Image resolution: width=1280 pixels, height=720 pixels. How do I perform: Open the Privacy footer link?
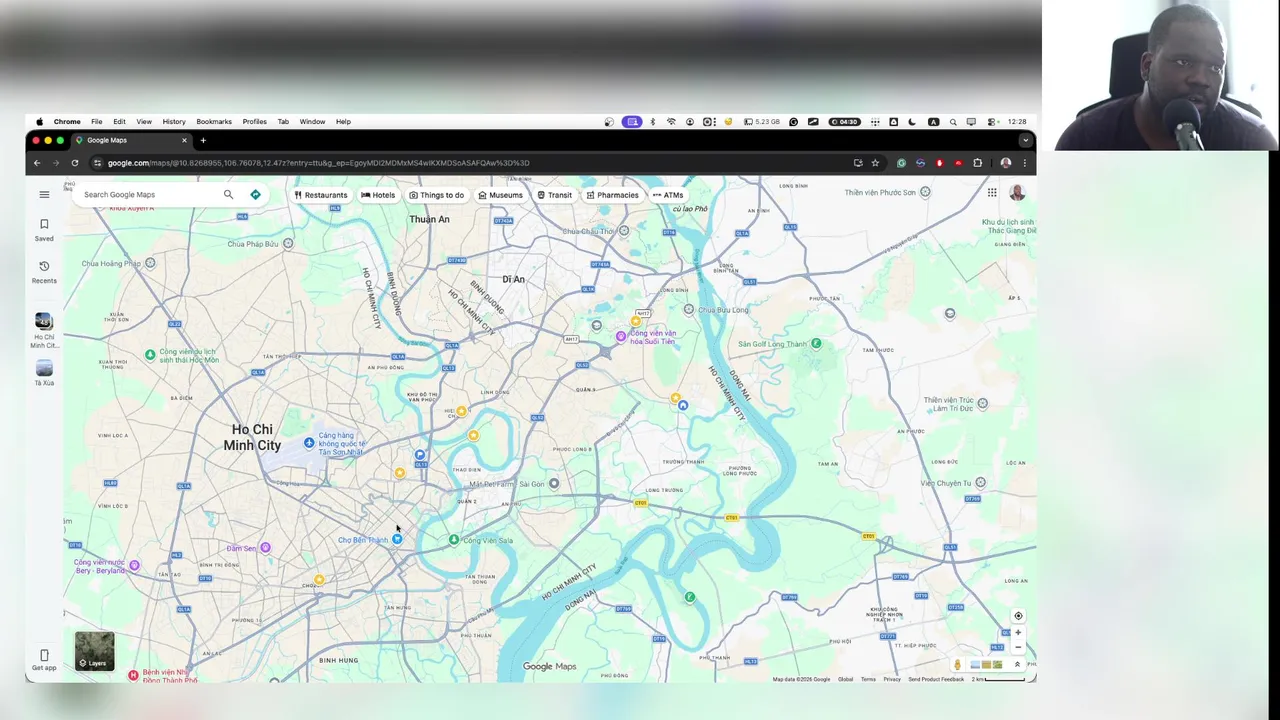[x=892, y=679]
